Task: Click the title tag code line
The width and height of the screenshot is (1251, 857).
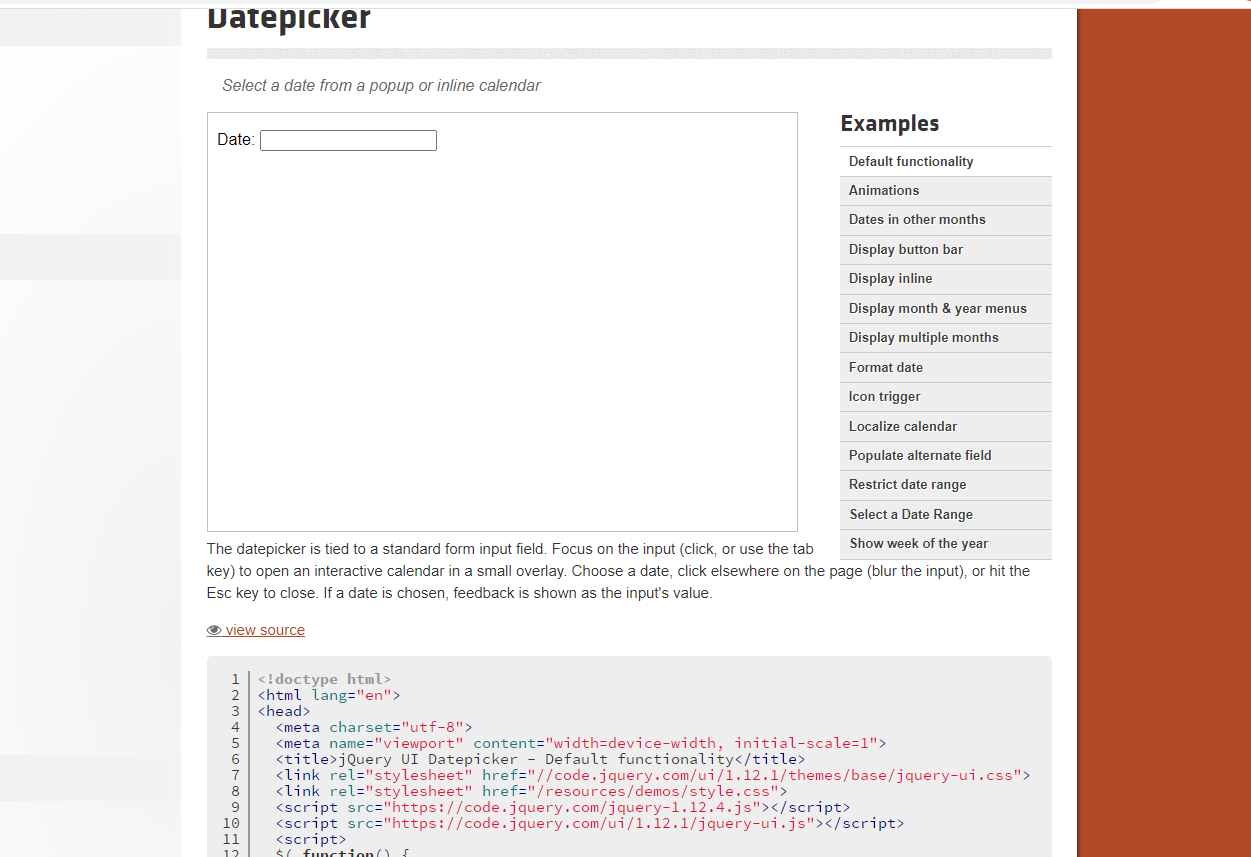Action: point(540,759)
